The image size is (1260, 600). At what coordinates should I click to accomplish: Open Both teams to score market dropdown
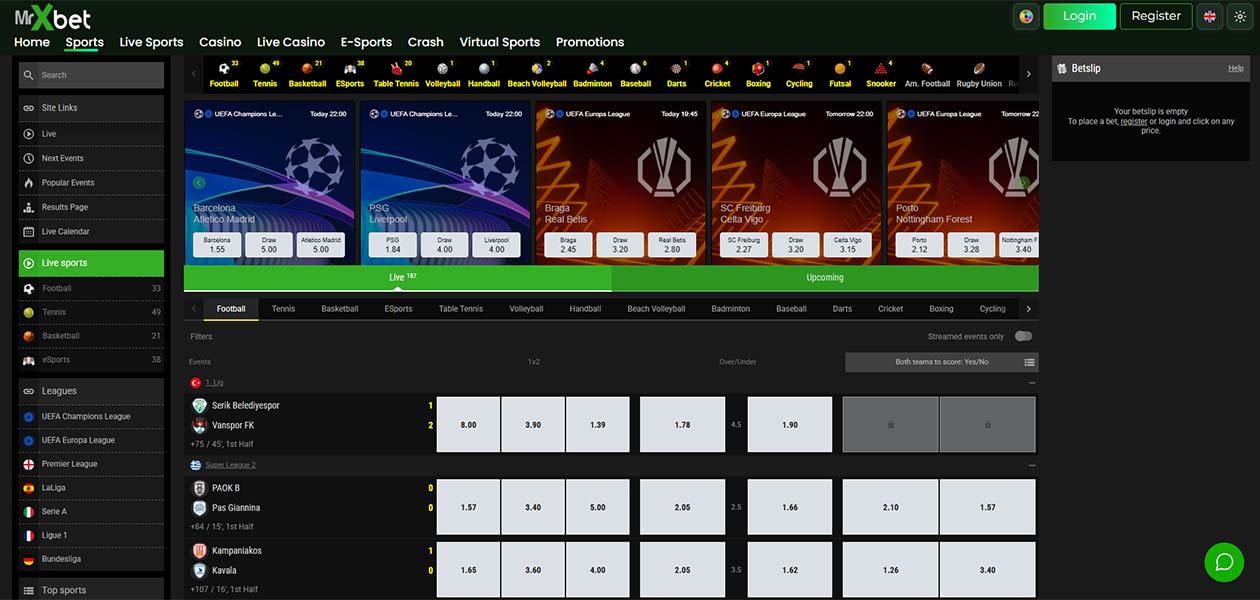point(941,362)
